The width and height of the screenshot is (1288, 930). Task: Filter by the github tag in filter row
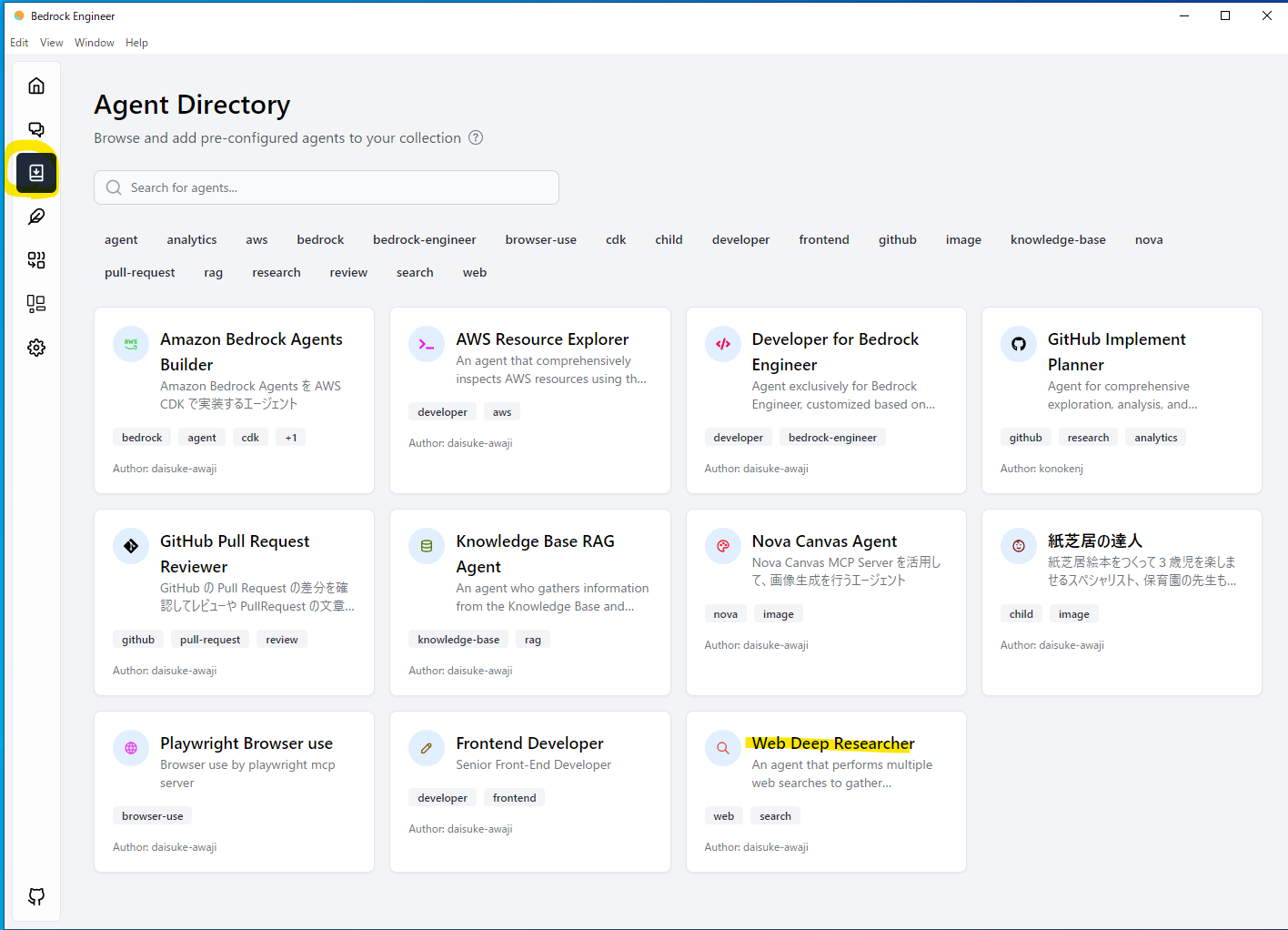tap(898, 240)
